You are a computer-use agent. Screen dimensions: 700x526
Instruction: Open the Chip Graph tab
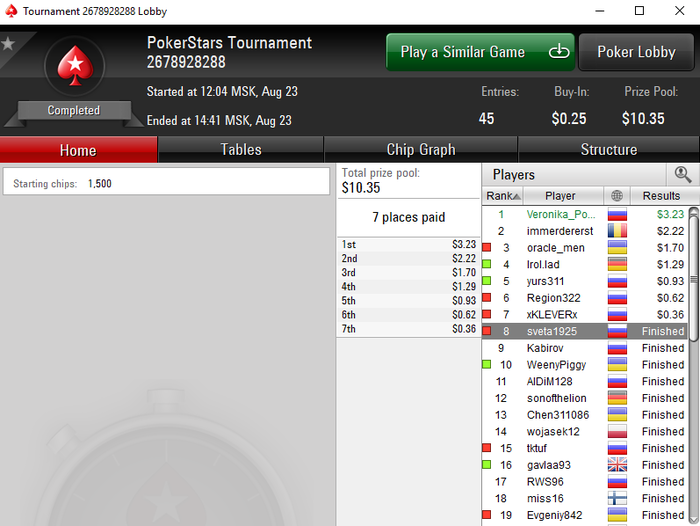pos(421,150)
